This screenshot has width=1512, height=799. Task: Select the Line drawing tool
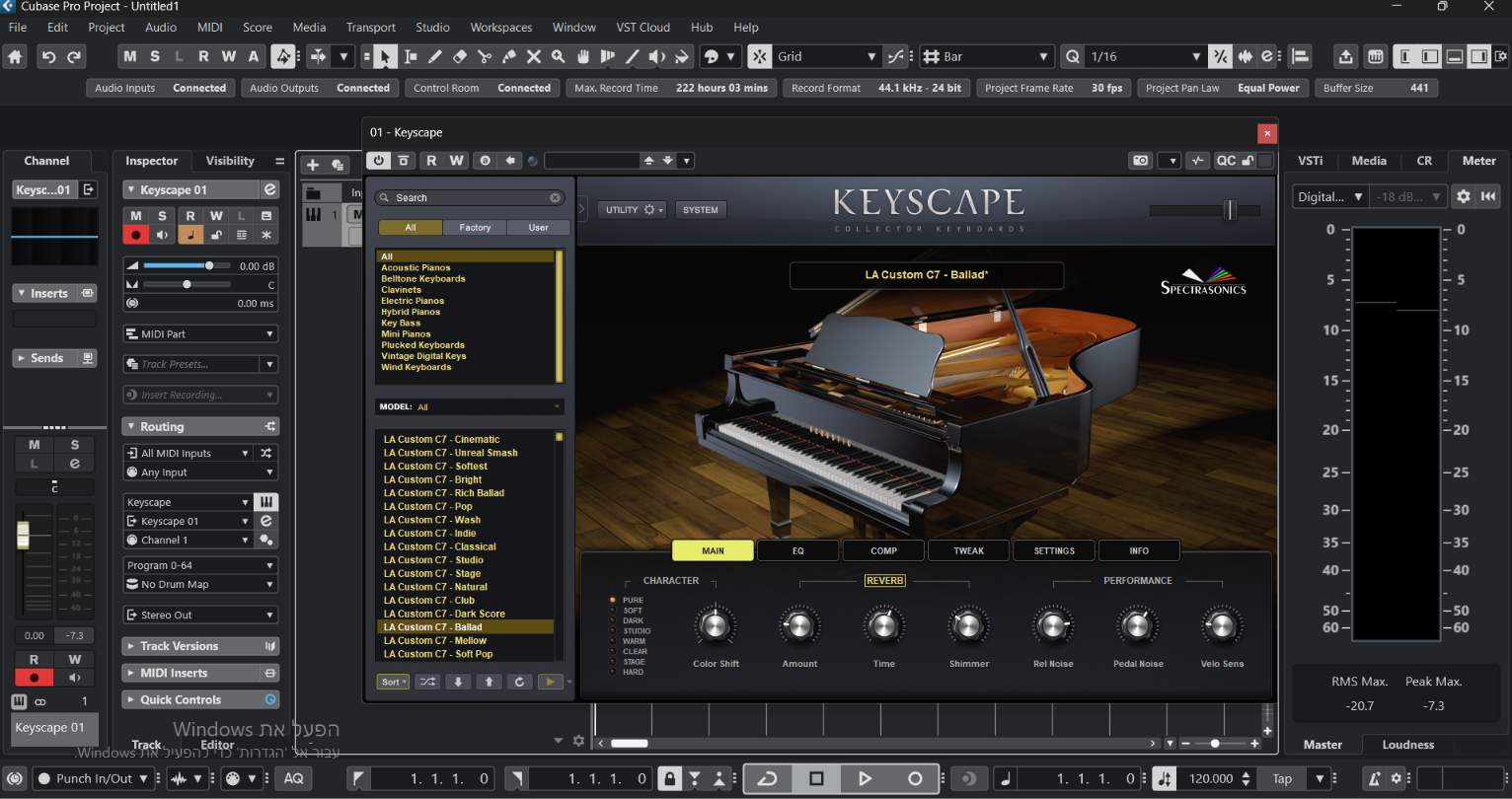coord(633,57)
